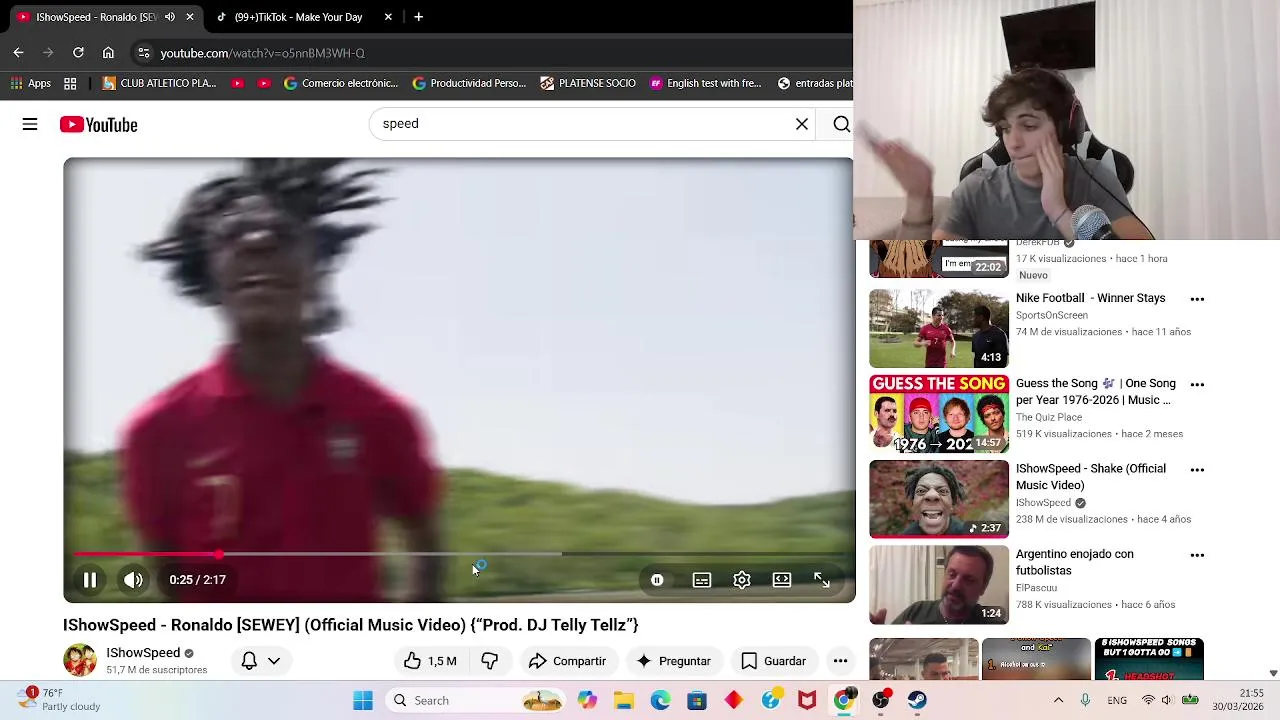1280x720 pixels.
Task: Open the tab groups grid icon in bookmarks bar
Action: (x=70, y=83)
